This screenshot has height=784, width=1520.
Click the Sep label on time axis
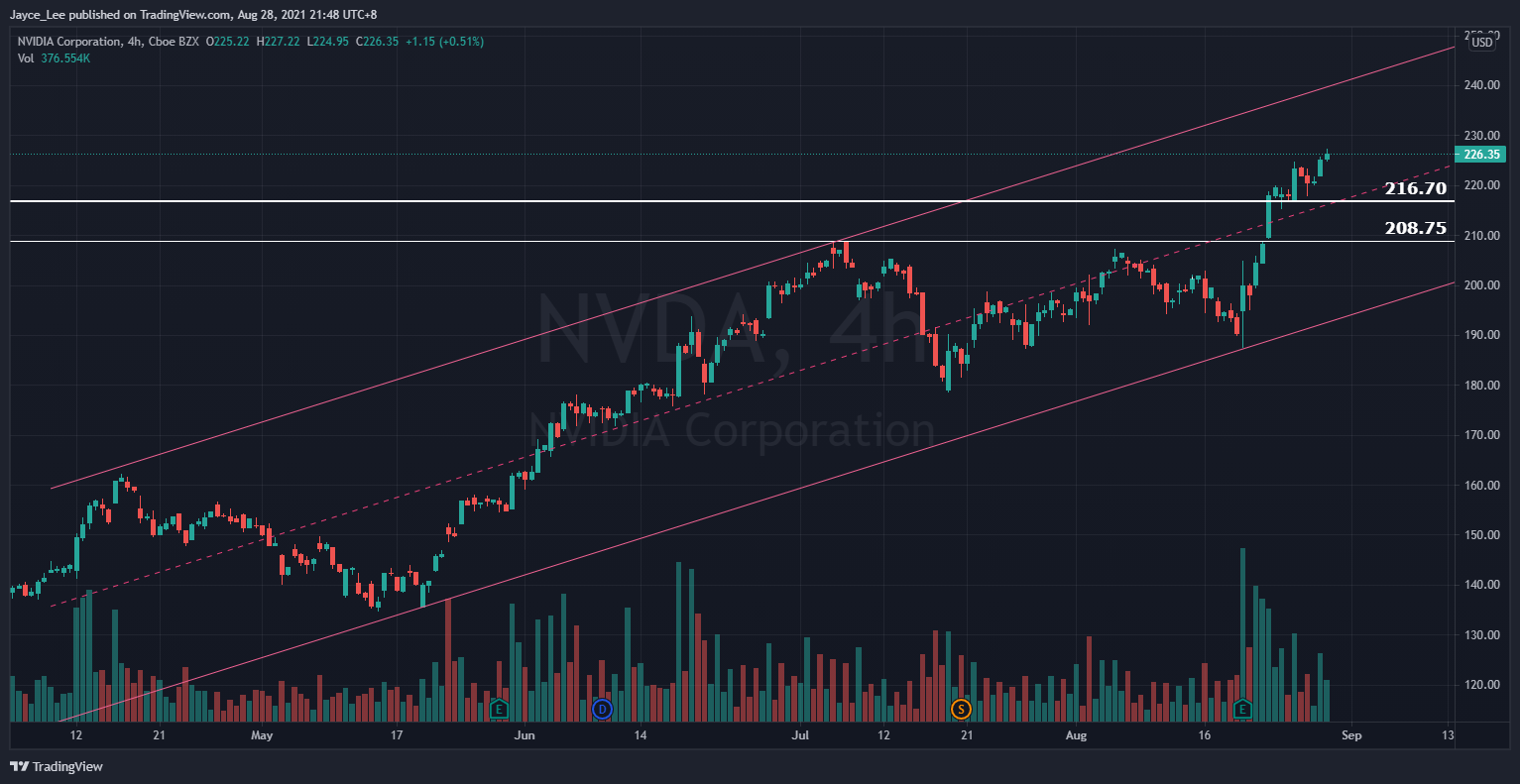pos(1351,735)
